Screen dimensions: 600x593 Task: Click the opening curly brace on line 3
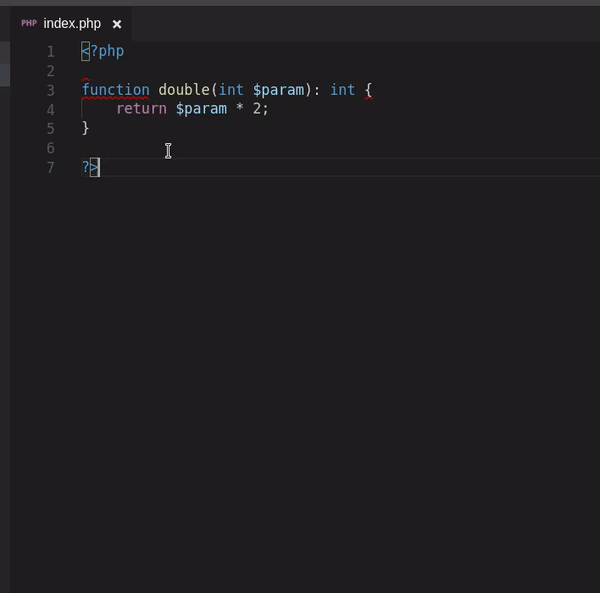pyautogui.click(x=368, y=90)
